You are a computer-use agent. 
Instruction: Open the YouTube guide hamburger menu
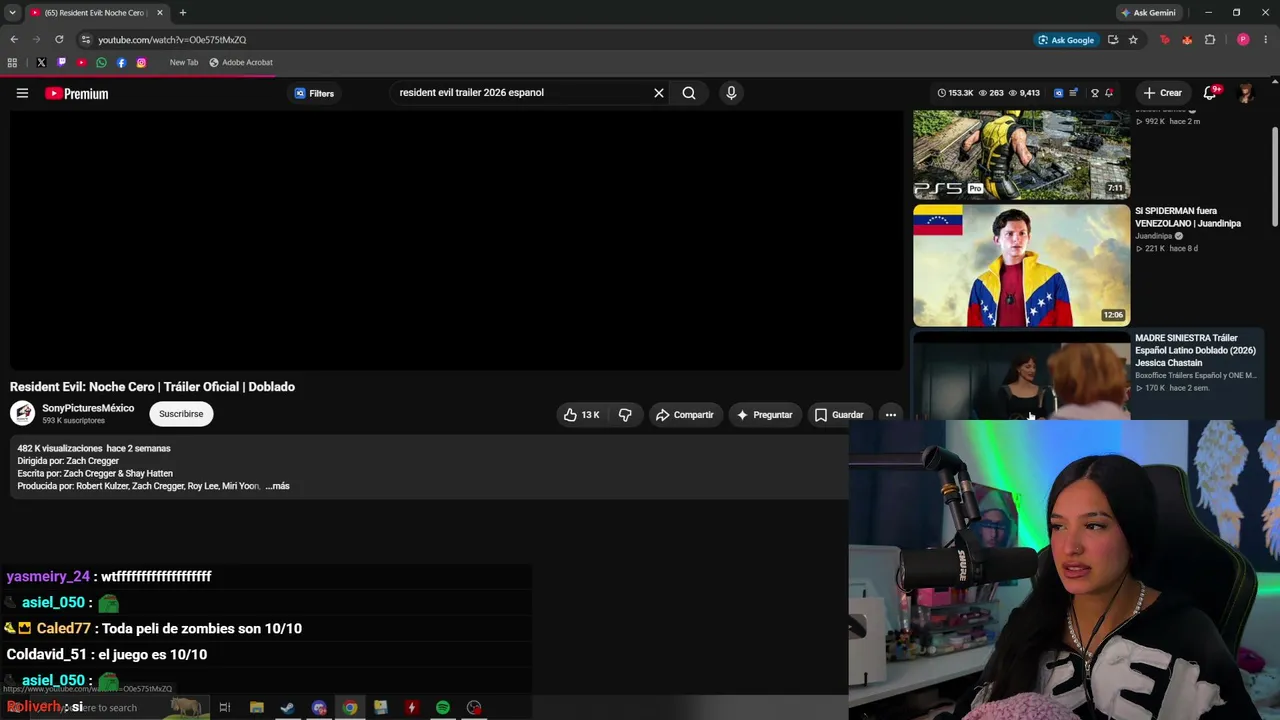point(22,93)
